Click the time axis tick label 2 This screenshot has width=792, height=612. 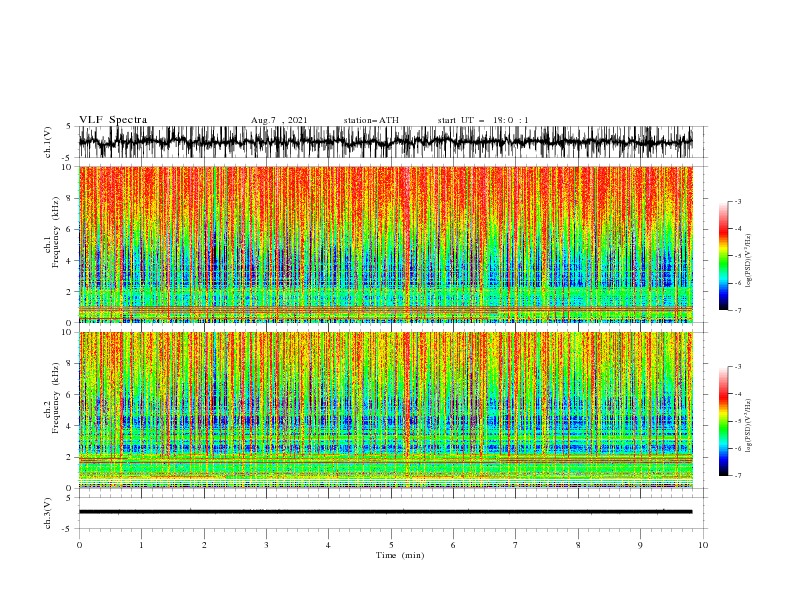(x=204, y=545)
